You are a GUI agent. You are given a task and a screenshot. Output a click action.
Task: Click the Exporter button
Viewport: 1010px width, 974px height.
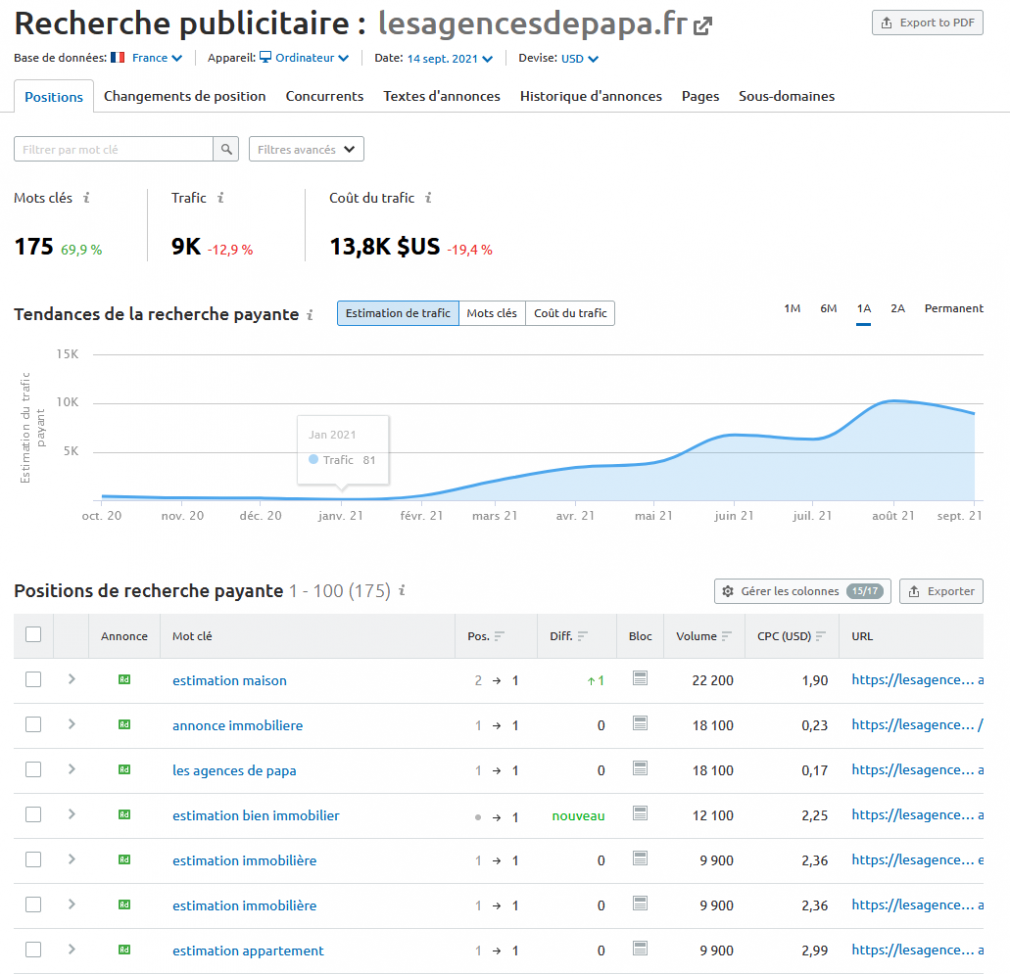pyautogui.click(x=941, y=591)
